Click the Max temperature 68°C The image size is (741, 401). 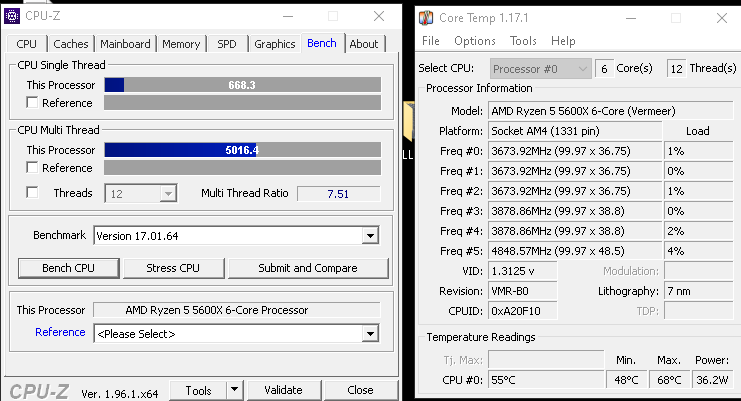(669, 380)
